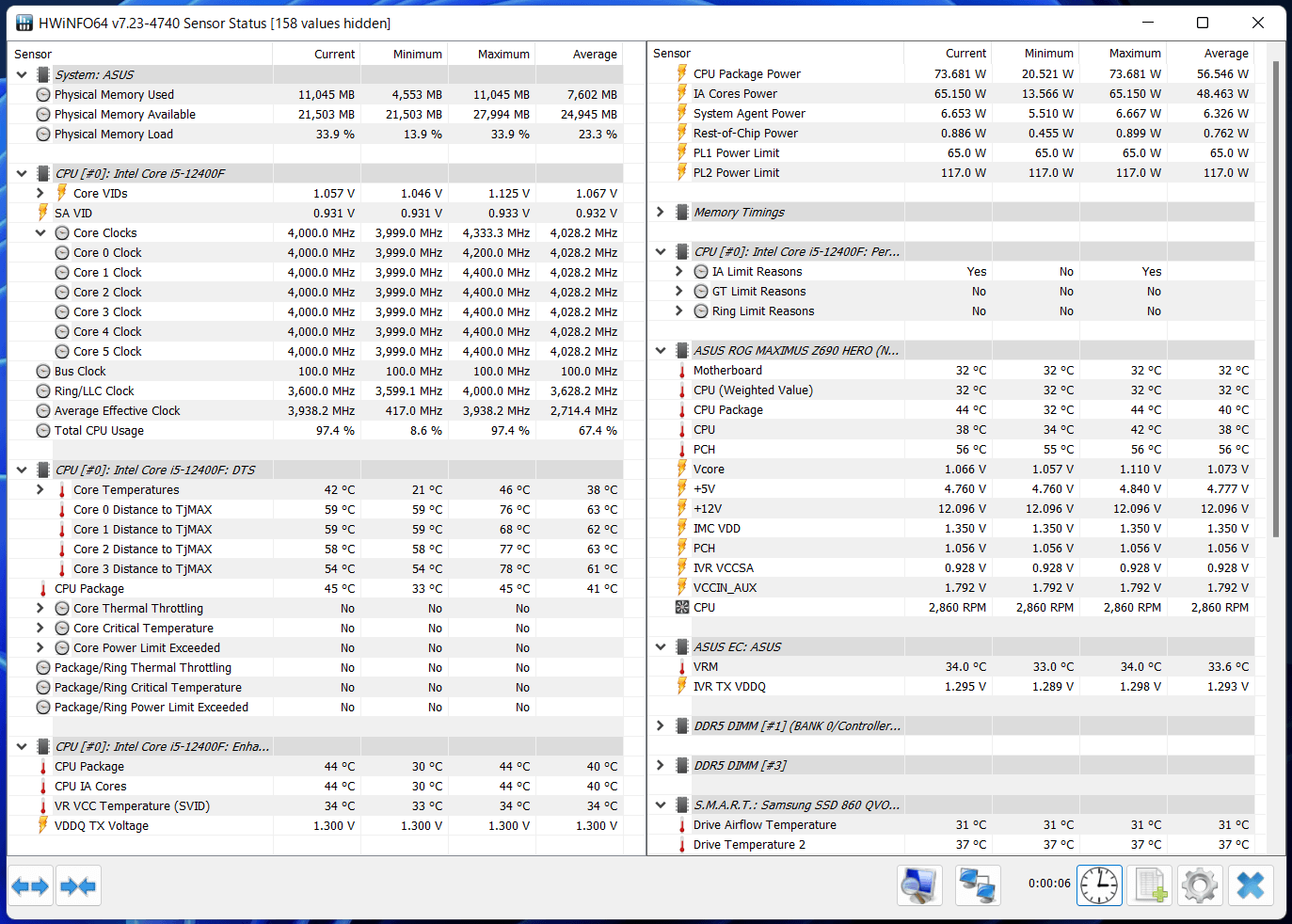Click the System: ASUS chip icon
Viewport: 1292px width, 924px height.
pyautogui.click(x=43, y=74)
